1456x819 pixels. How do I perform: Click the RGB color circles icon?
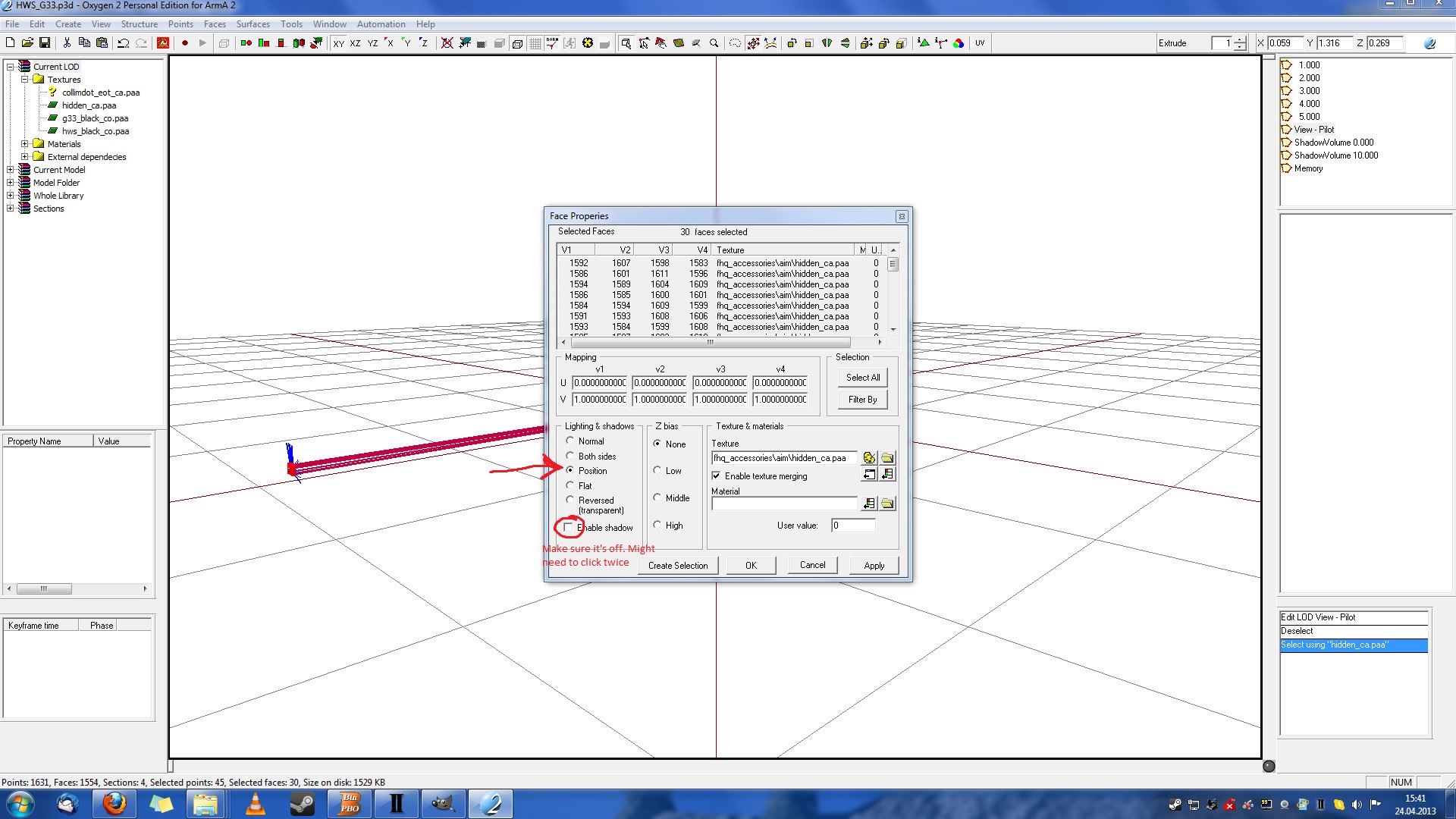pyautogui.click(x=959, y=43)
